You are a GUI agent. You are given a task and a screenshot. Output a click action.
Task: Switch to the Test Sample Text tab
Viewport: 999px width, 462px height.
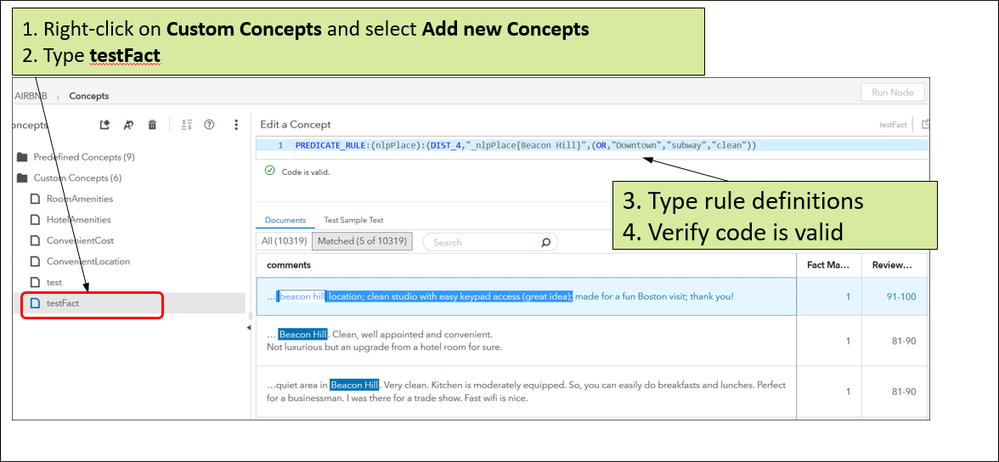353,220
